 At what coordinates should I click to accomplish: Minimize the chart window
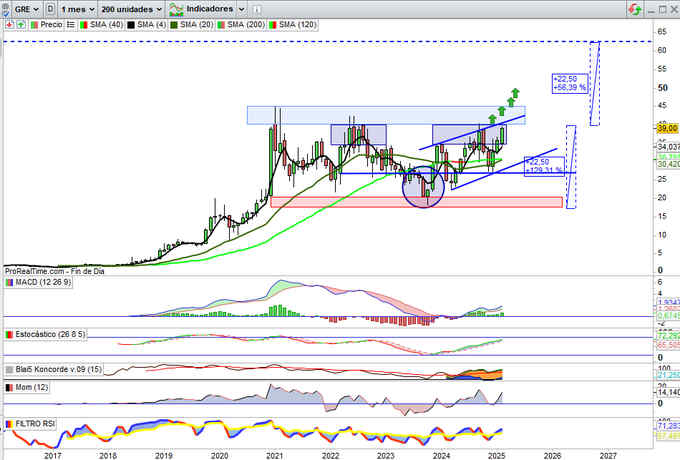651,10
